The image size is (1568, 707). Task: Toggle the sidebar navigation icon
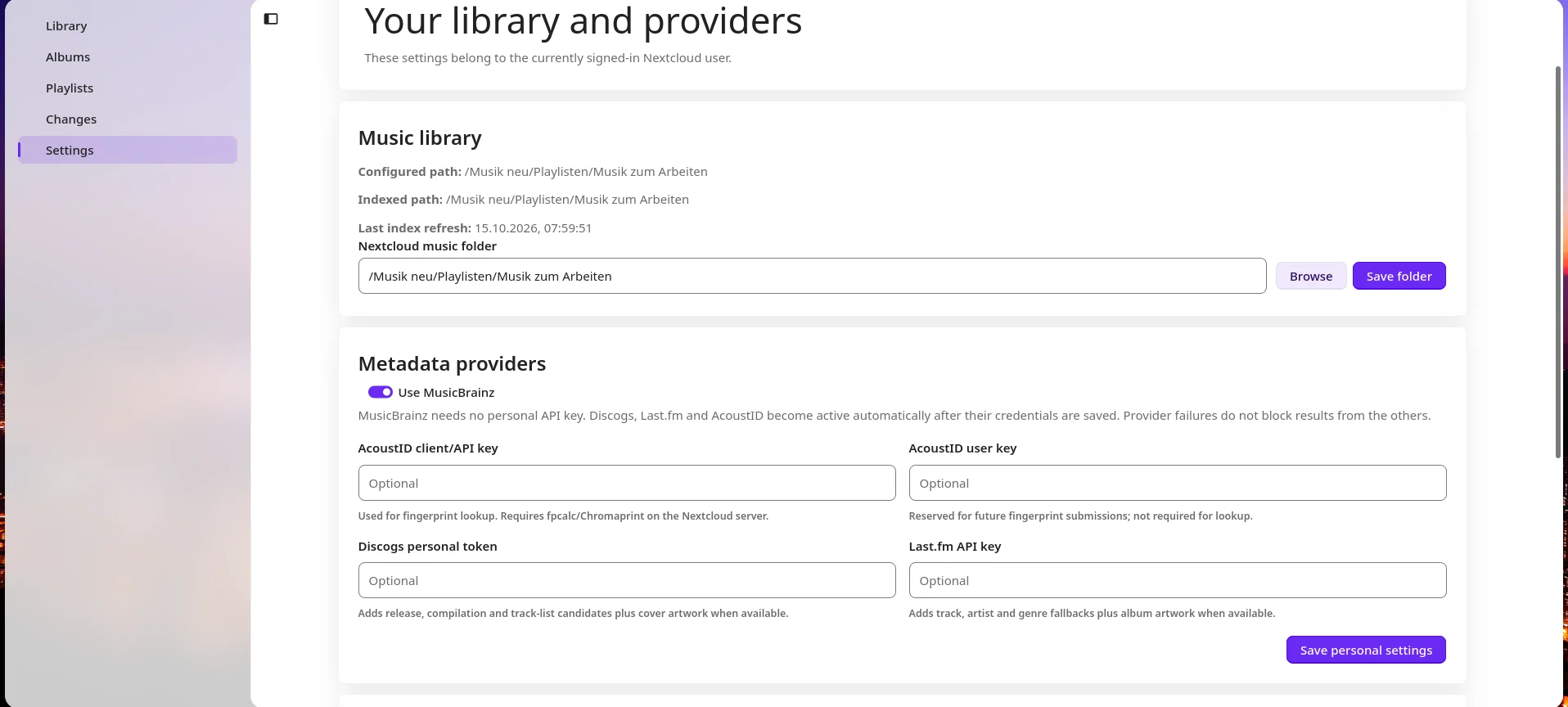coord(271,19)
